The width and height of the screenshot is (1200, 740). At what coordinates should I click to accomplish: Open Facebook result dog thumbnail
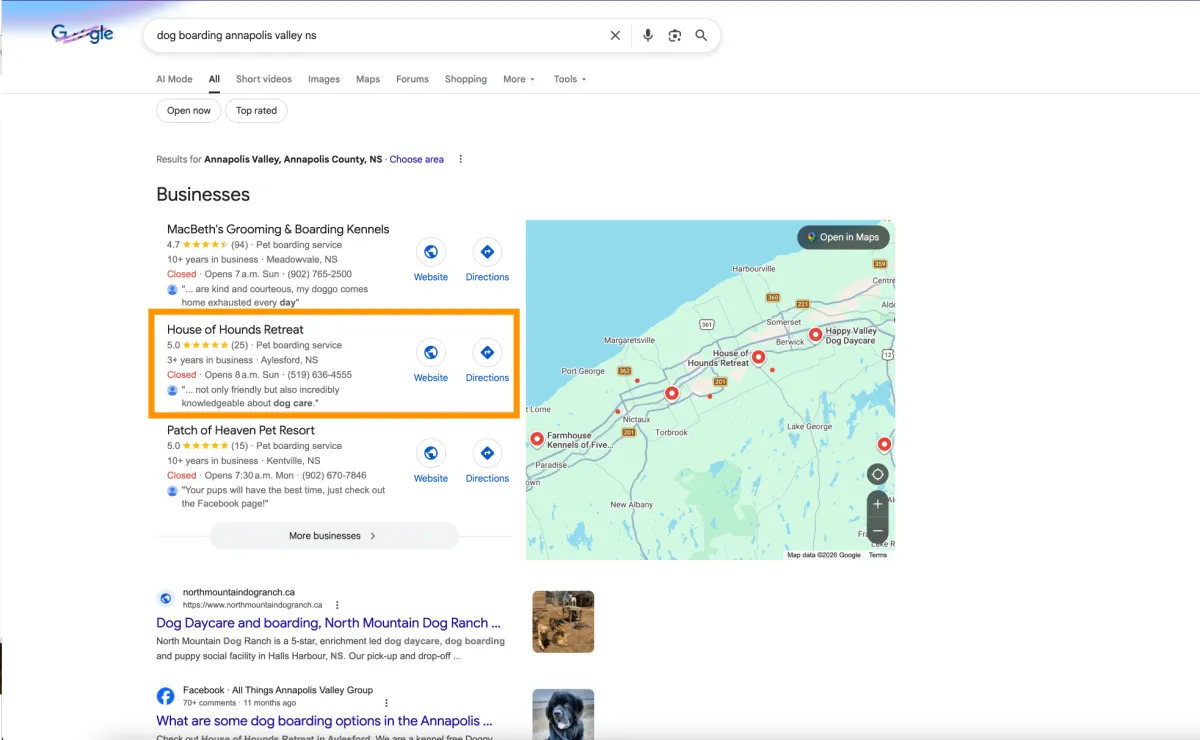pos(563,714)
